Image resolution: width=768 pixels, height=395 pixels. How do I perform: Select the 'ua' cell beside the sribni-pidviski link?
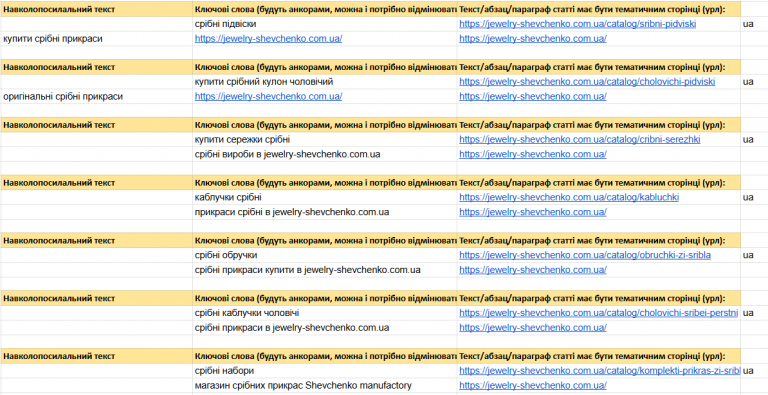754,24
